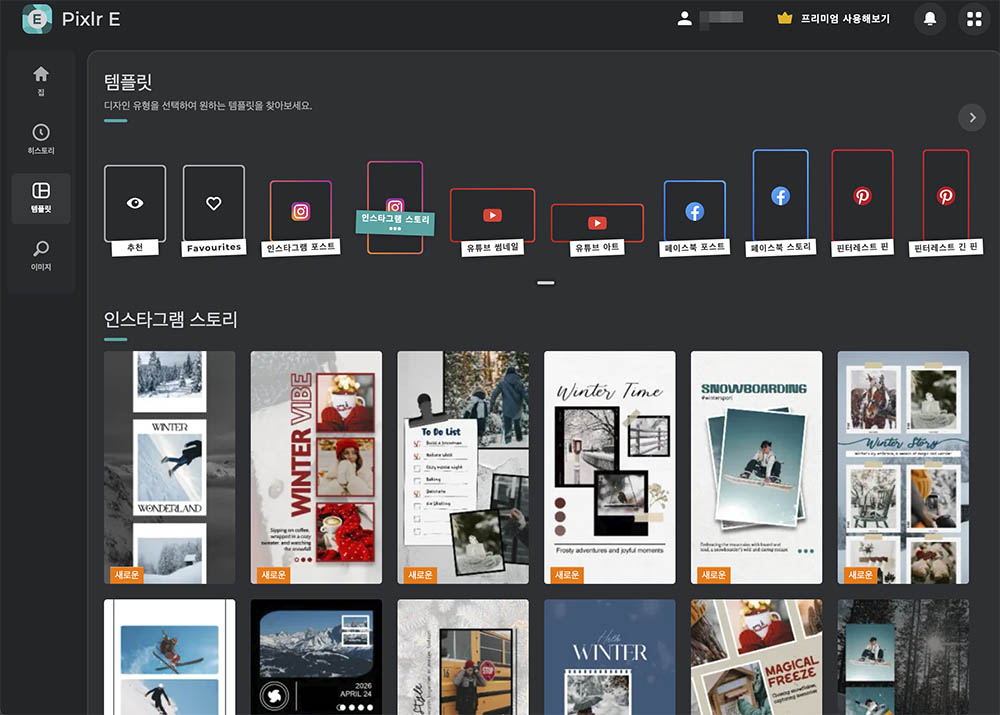Open the Winter Story photo grid template
The width and height of the screenshot is (1000, 715).
click(903, 467)
